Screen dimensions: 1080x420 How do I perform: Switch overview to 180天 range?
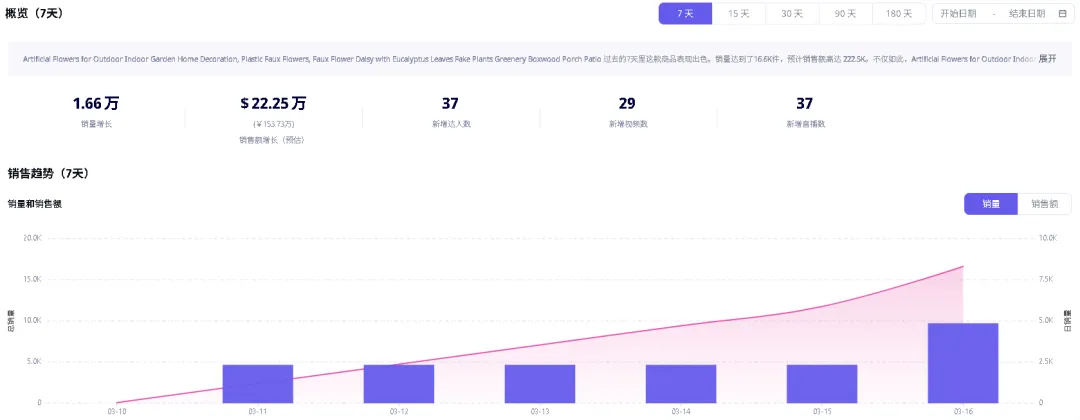click(x=898, y=14)
